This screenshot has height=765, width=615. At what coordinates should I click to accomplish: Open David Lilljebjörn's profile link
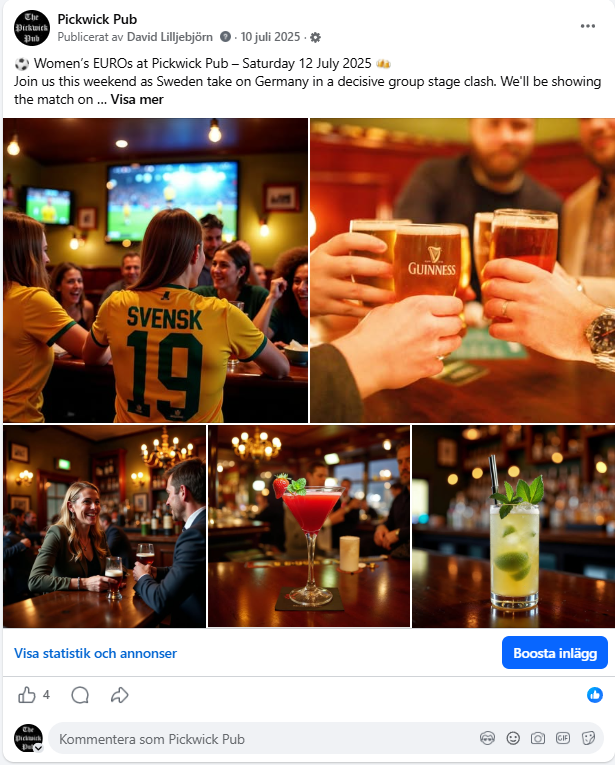coord(170,37)
